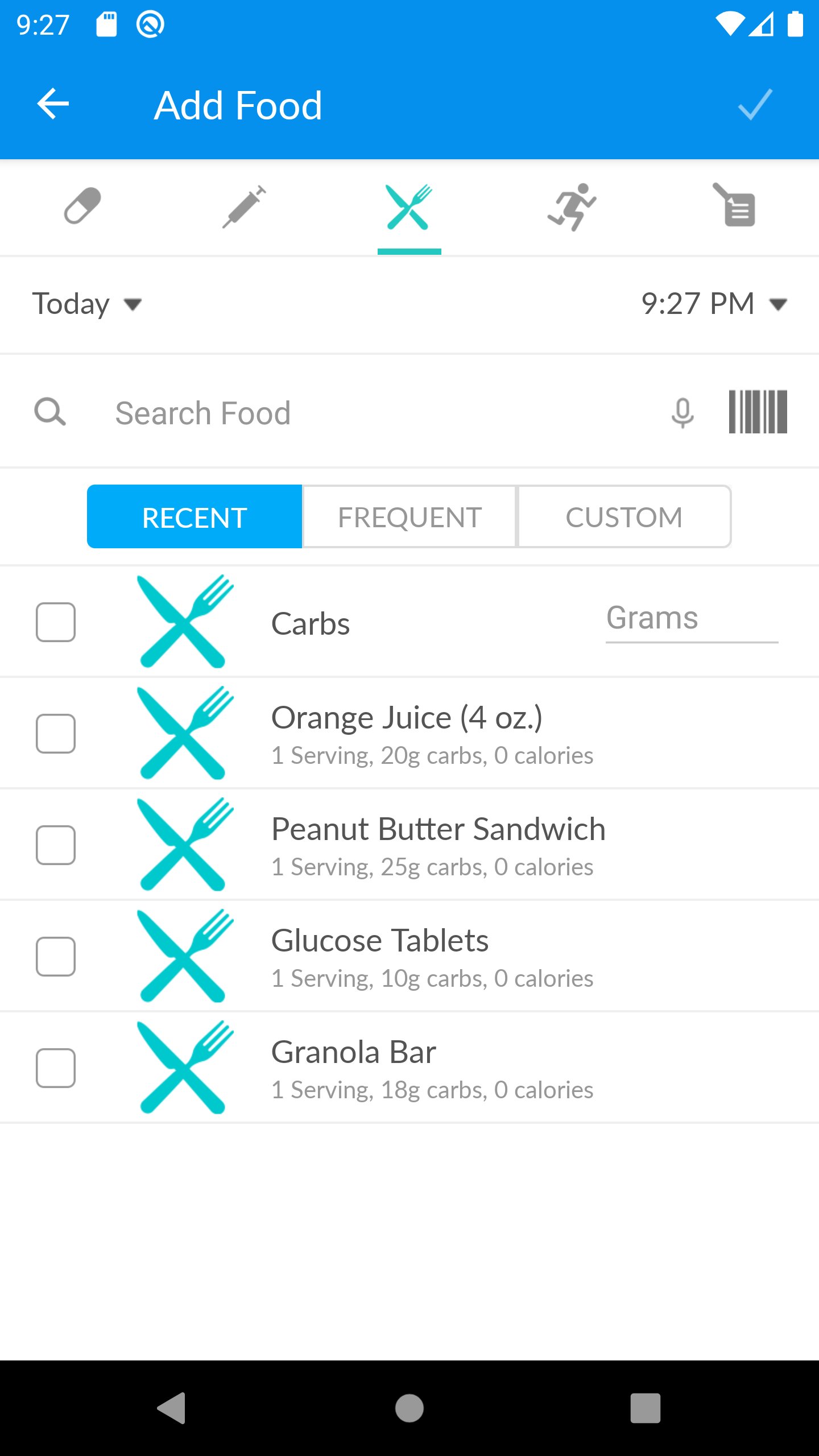819x1456 pixels.
Task: Switch to the CUSTOM tab
Action: tap(624, 517)
